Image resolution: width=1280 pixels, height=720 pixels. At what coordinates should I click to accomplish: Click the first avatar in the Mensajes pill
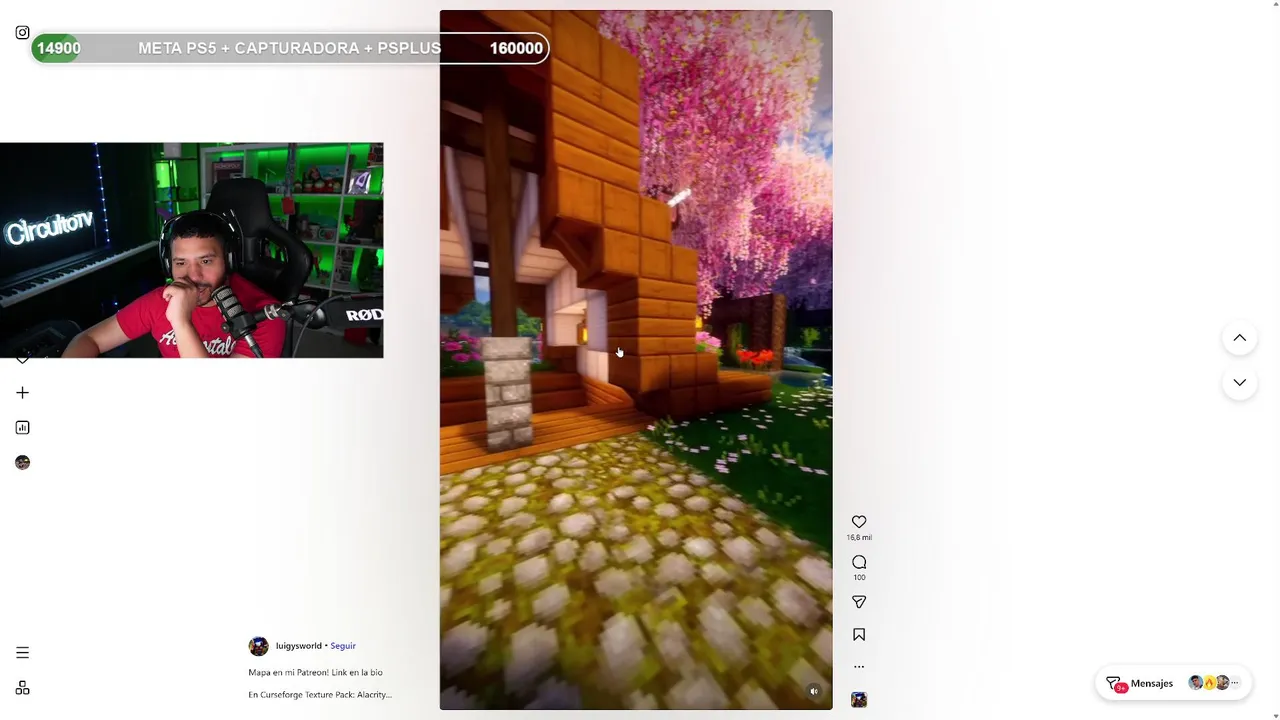1195,683
